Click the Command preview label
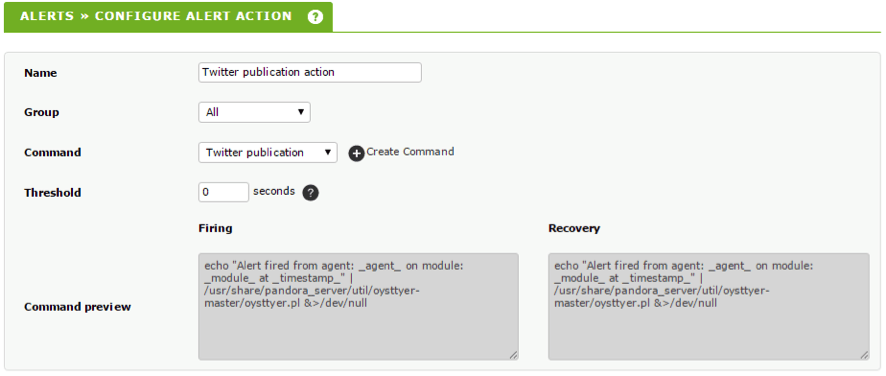886x376 pixels. coord(77,307)
